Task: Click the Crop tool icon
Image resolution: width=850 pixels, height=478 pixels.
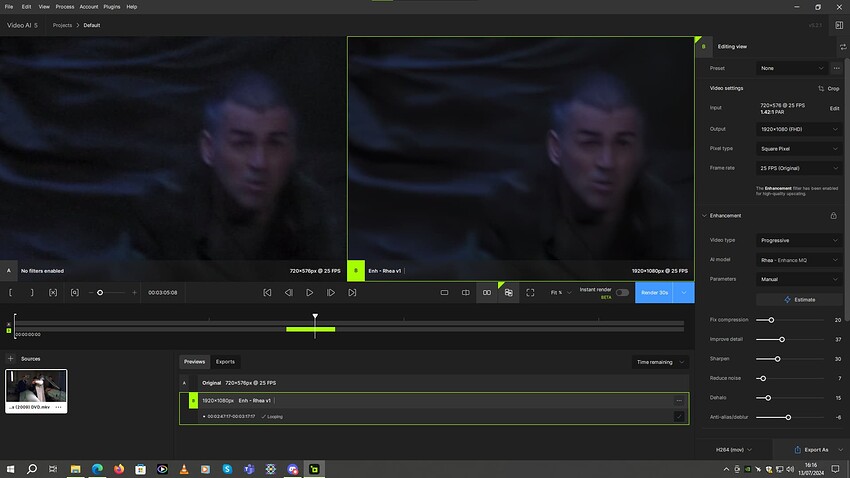Action: (x=821, y=88)
